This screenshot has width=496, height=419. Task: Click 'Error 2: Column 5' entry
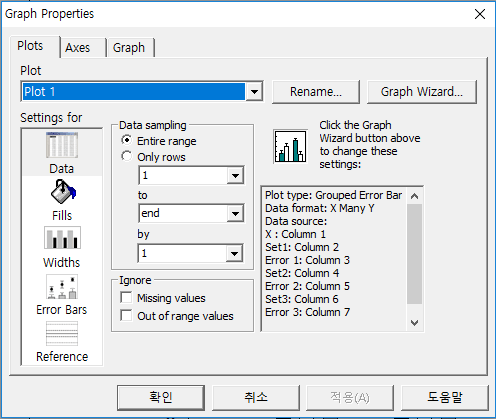[x=307, y=286]
